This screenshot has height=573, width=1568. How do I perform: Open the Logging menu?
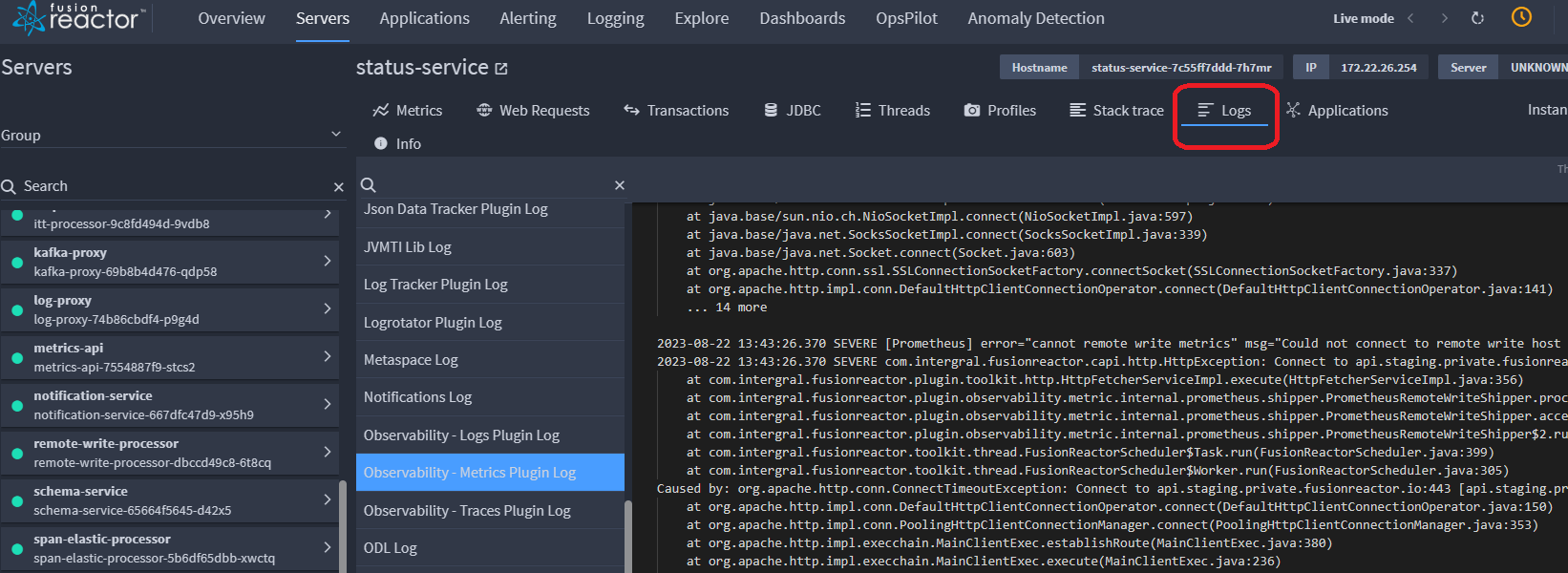pos(616,18)
